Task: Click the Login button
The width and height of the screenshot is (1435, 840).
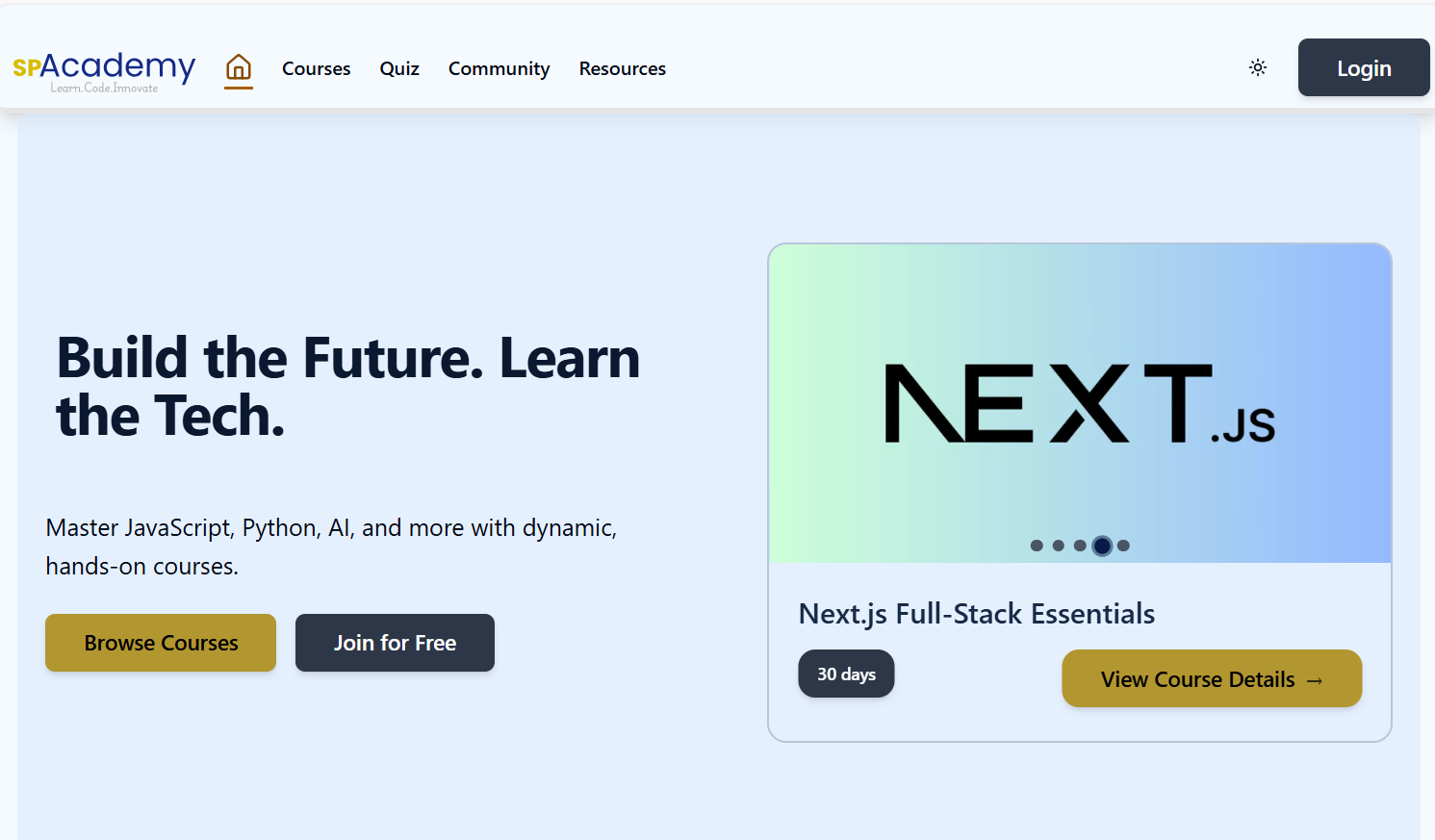Action: [x=1363, y=67]
